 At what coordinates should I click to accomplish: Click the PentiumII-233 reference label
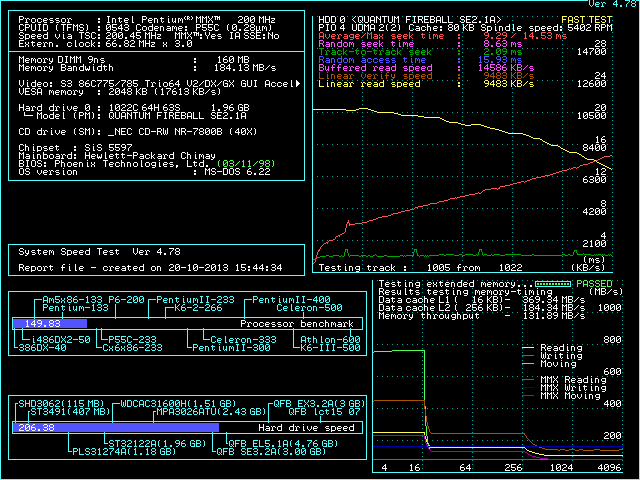pos(196,300)
